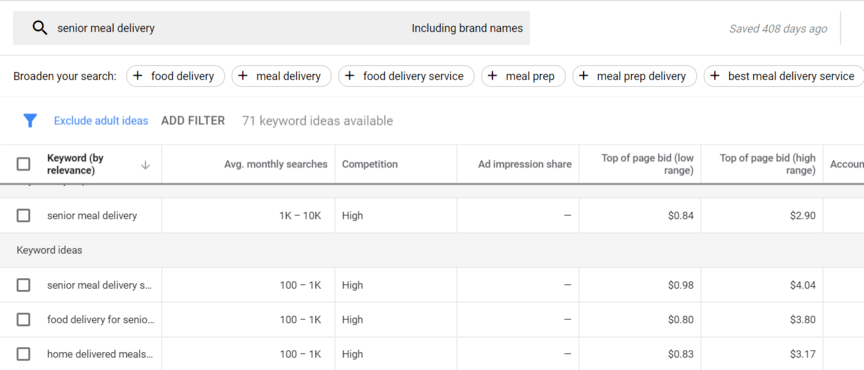Sort by the Competition column header
The image size is (864, 370).
click(x=370, y=164)
